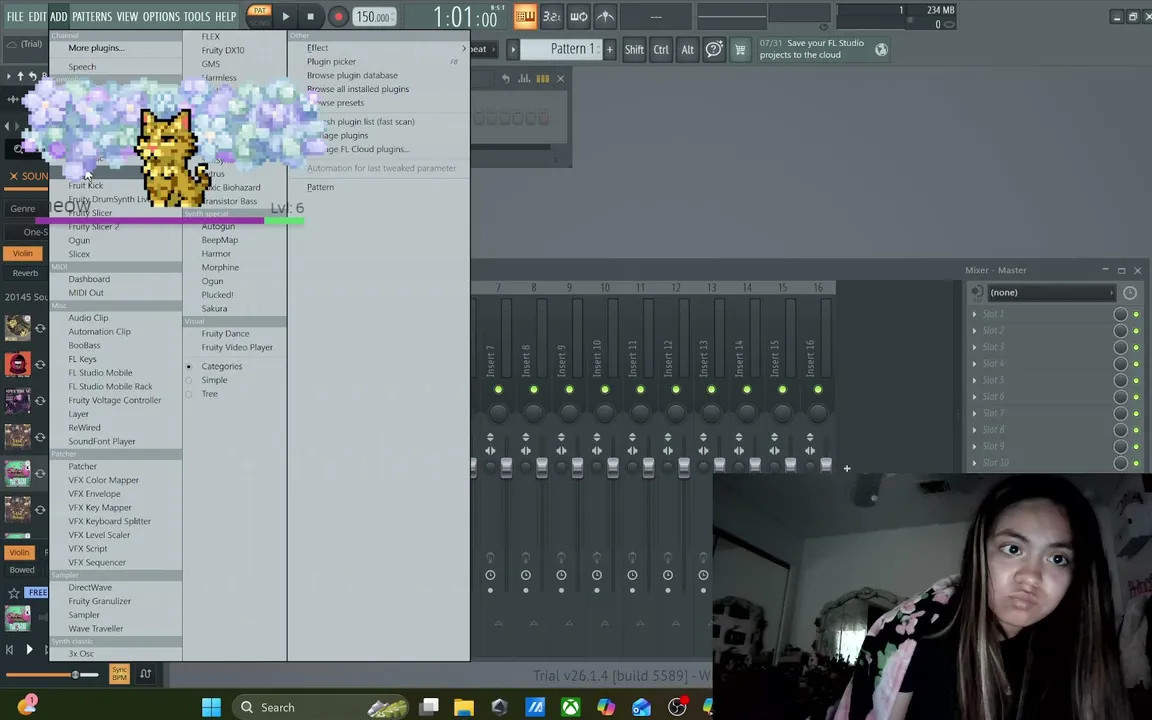Open the VIEW menu
The width and height of the screenshot is (1152, 720).
127,16
